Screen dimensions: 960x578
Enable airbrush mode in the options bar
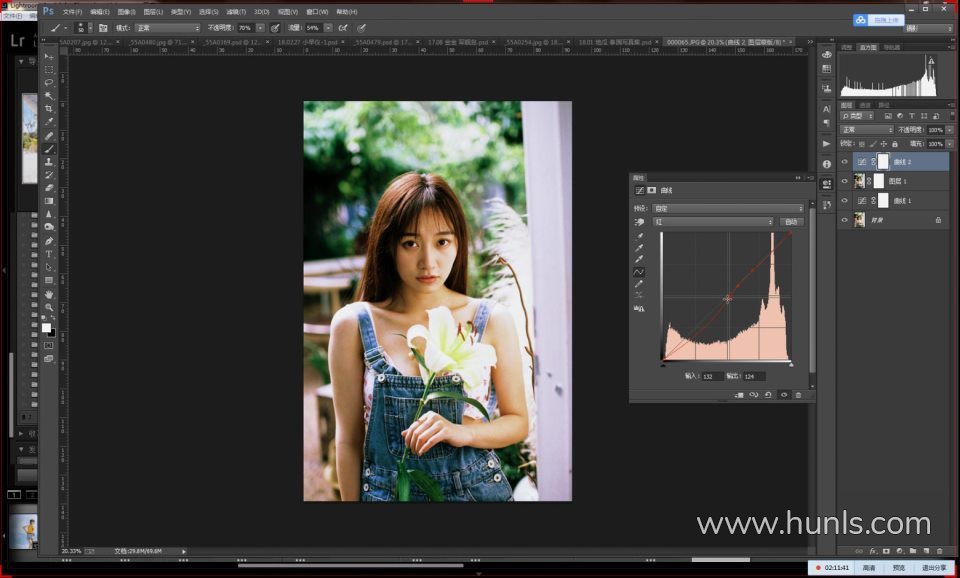point(343,28)
